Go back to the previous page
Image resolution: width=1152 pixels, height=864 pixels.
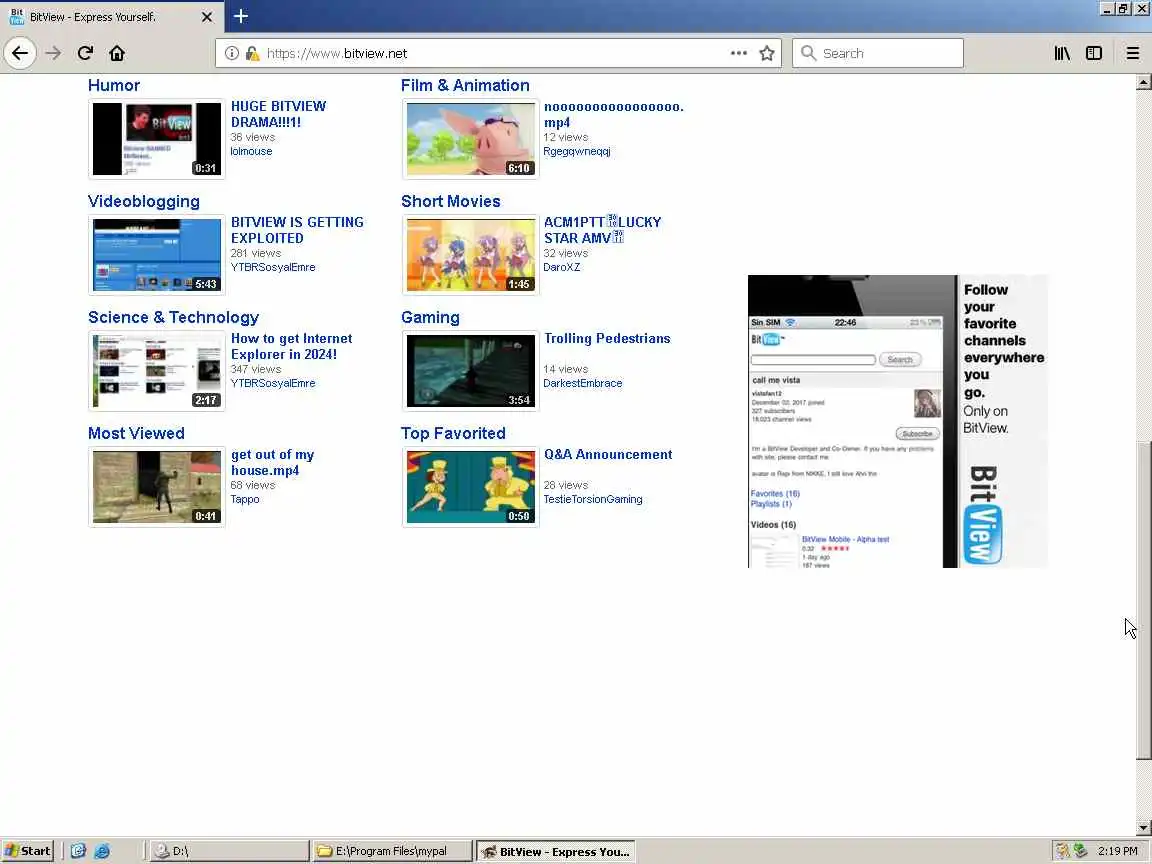(x=20, y=53)
